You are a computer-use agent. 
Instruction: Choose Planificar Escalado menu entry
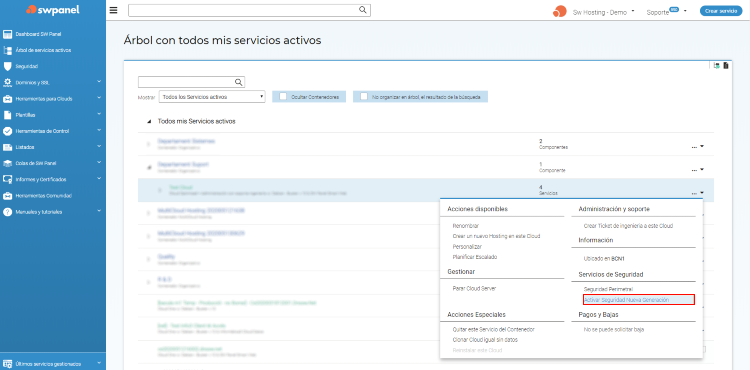coord(475,257)
